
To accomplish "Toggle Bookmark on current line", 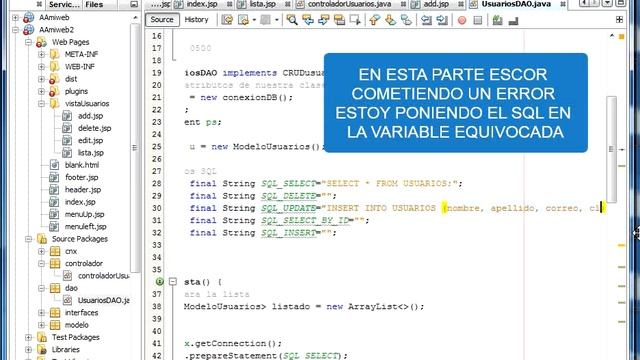I will click(x=406, y=20).
